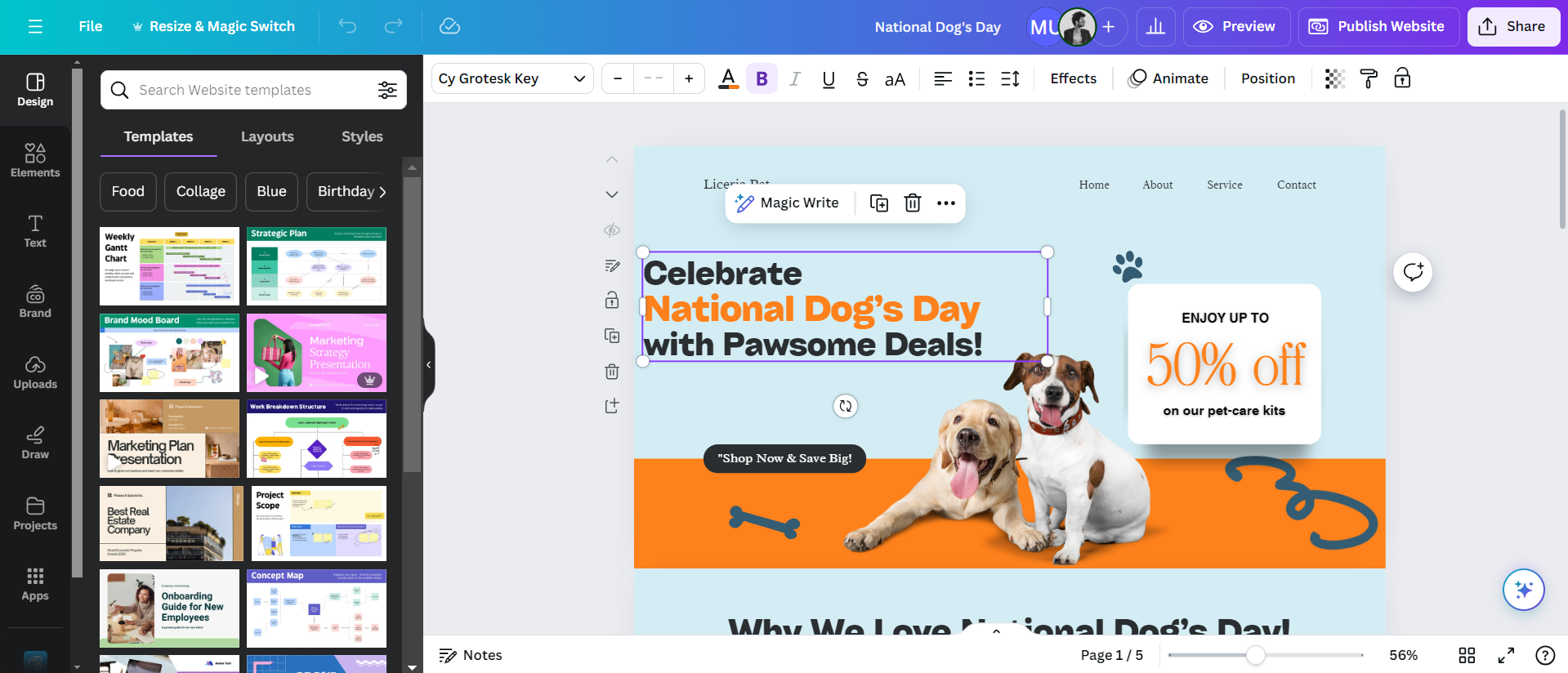
Task: Check cloud save status icon
Action: 449,26
